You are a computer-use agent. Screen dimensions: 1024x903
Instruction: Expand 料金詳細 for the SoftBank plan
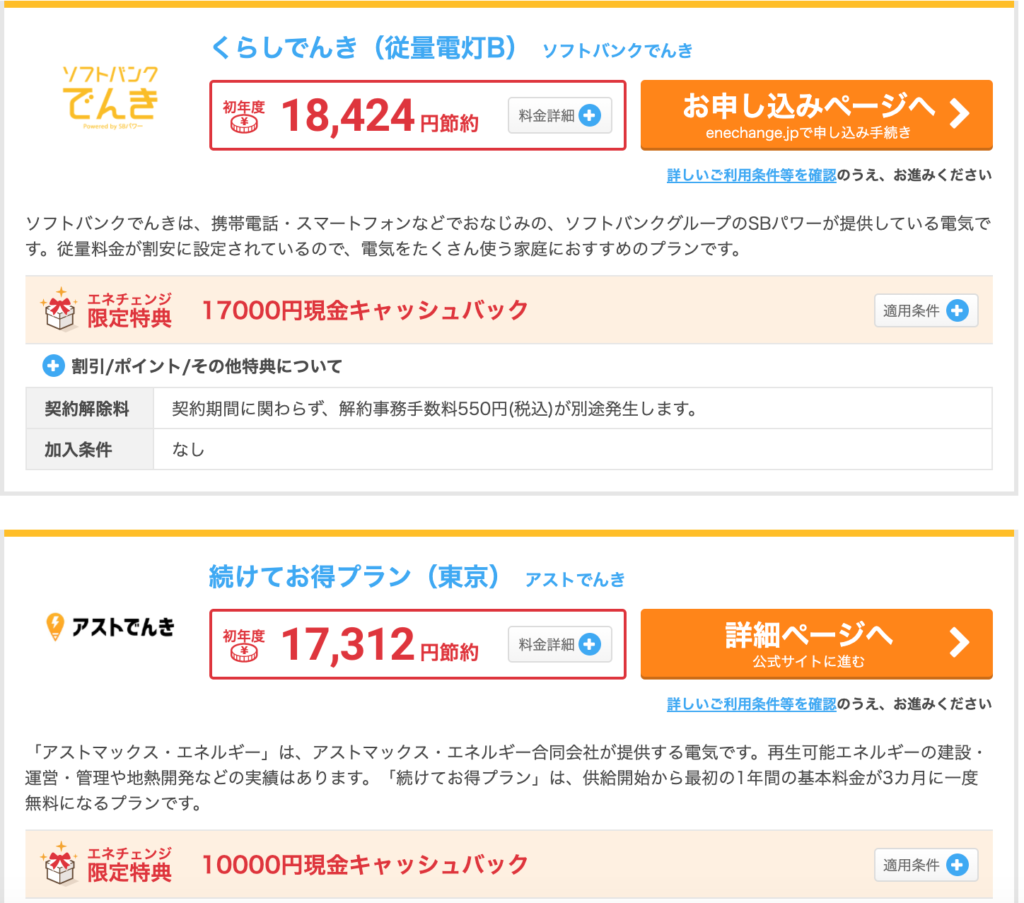click(560, 116)
